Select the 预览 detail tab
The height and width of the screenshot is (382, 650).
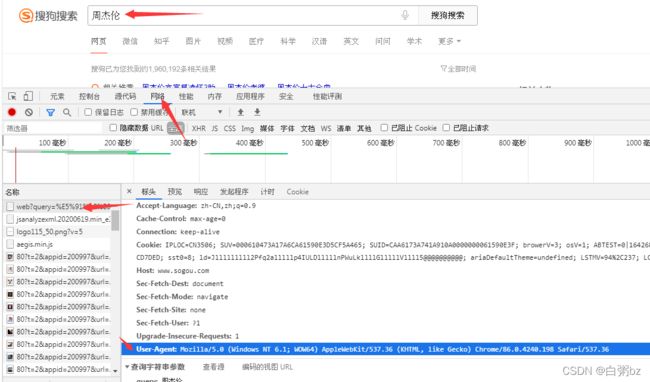(x=175, y=191)
